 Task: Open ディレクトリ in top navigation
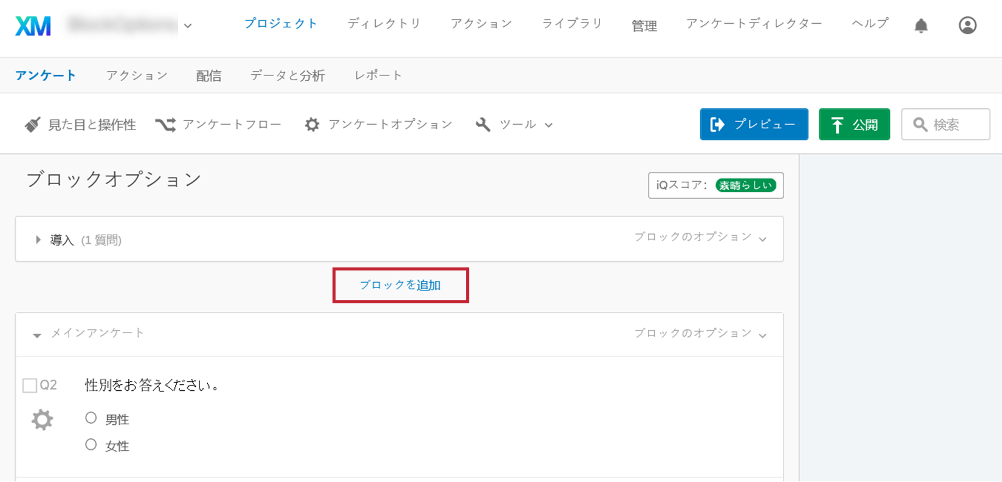pyautogui.click(x=384, y=24)
